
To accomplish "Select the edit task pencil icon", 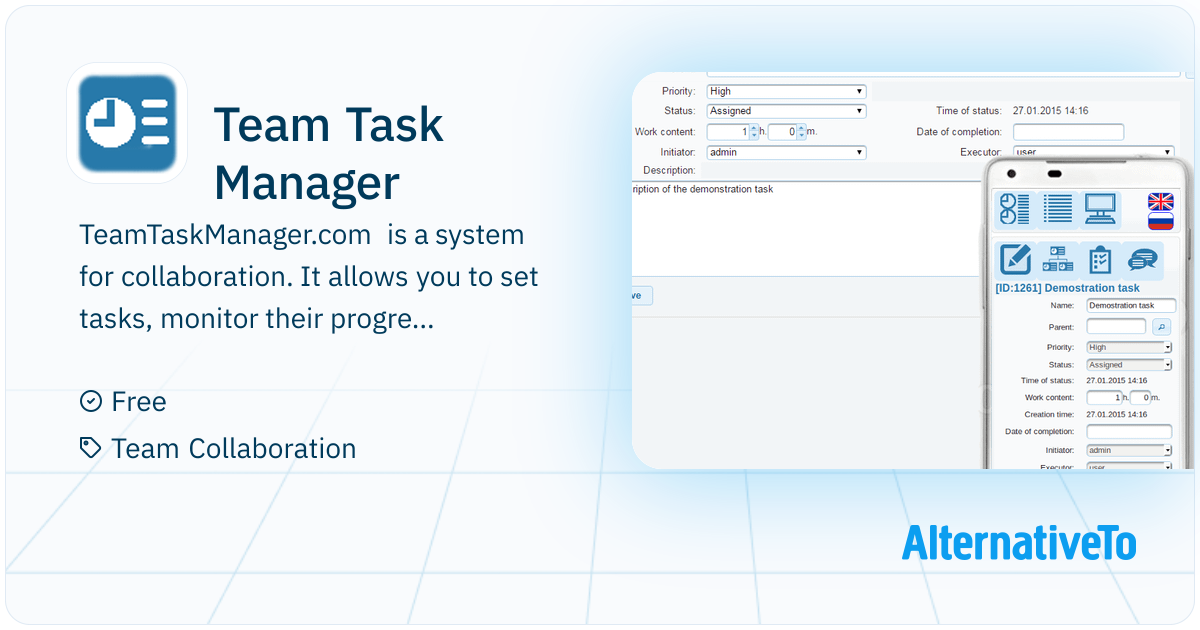I will (x=1016, y=260).
